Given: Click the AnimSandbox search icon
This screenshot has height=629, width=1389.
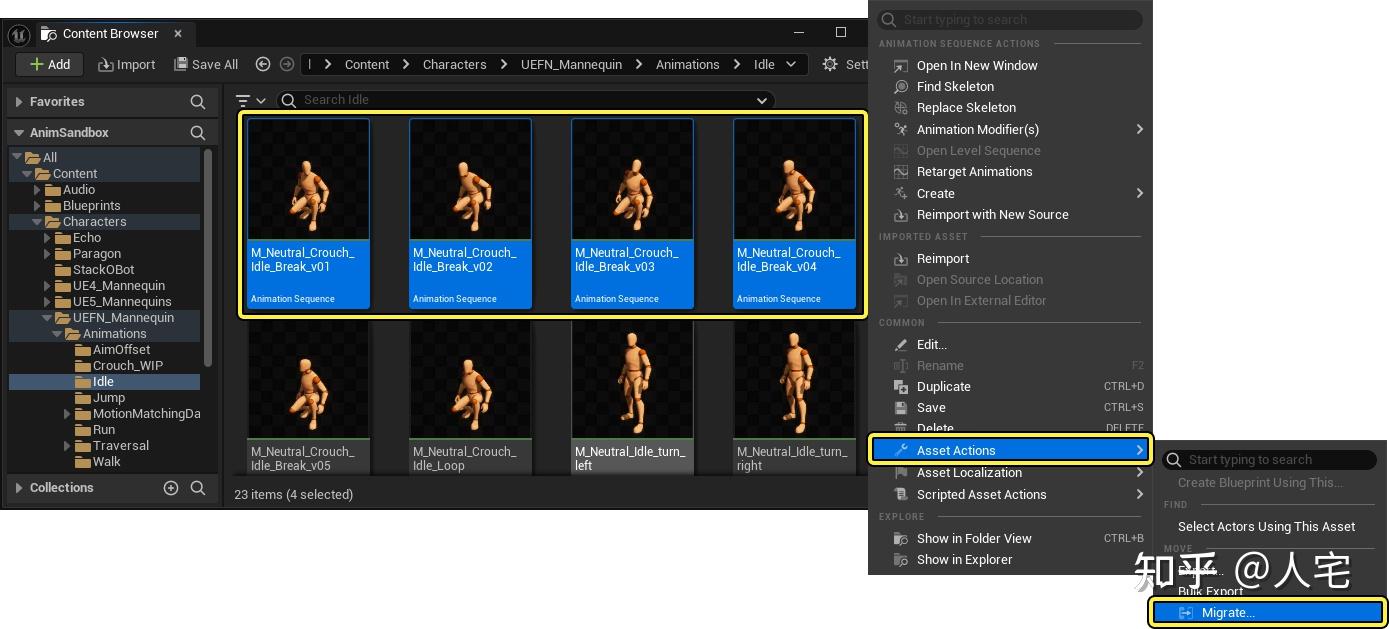Looking at the screenshot, I should coord(198,133).
